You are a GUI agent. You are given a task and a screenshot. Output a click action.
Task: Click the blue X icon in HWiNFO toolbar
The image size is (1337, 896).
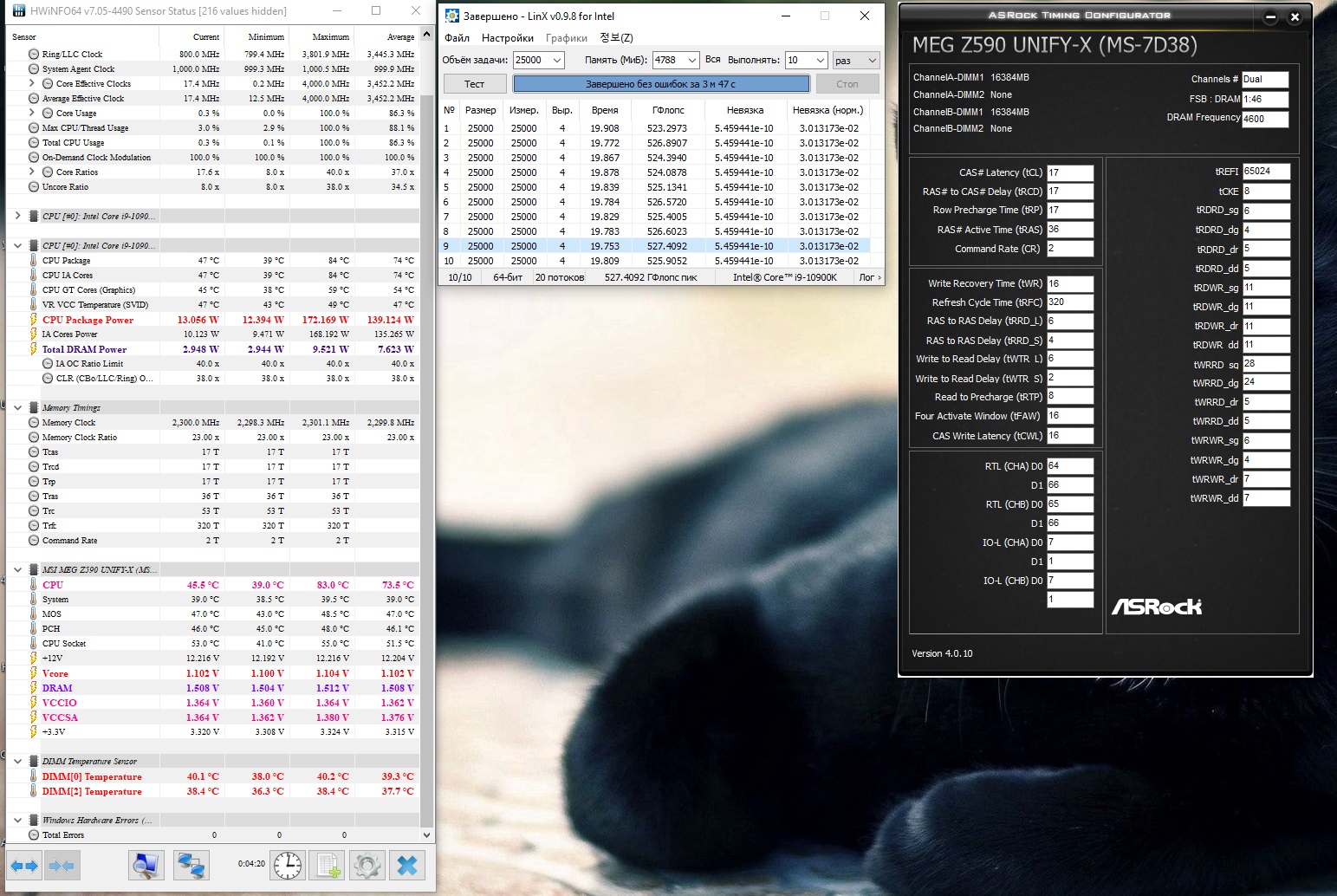click(406, 865)
